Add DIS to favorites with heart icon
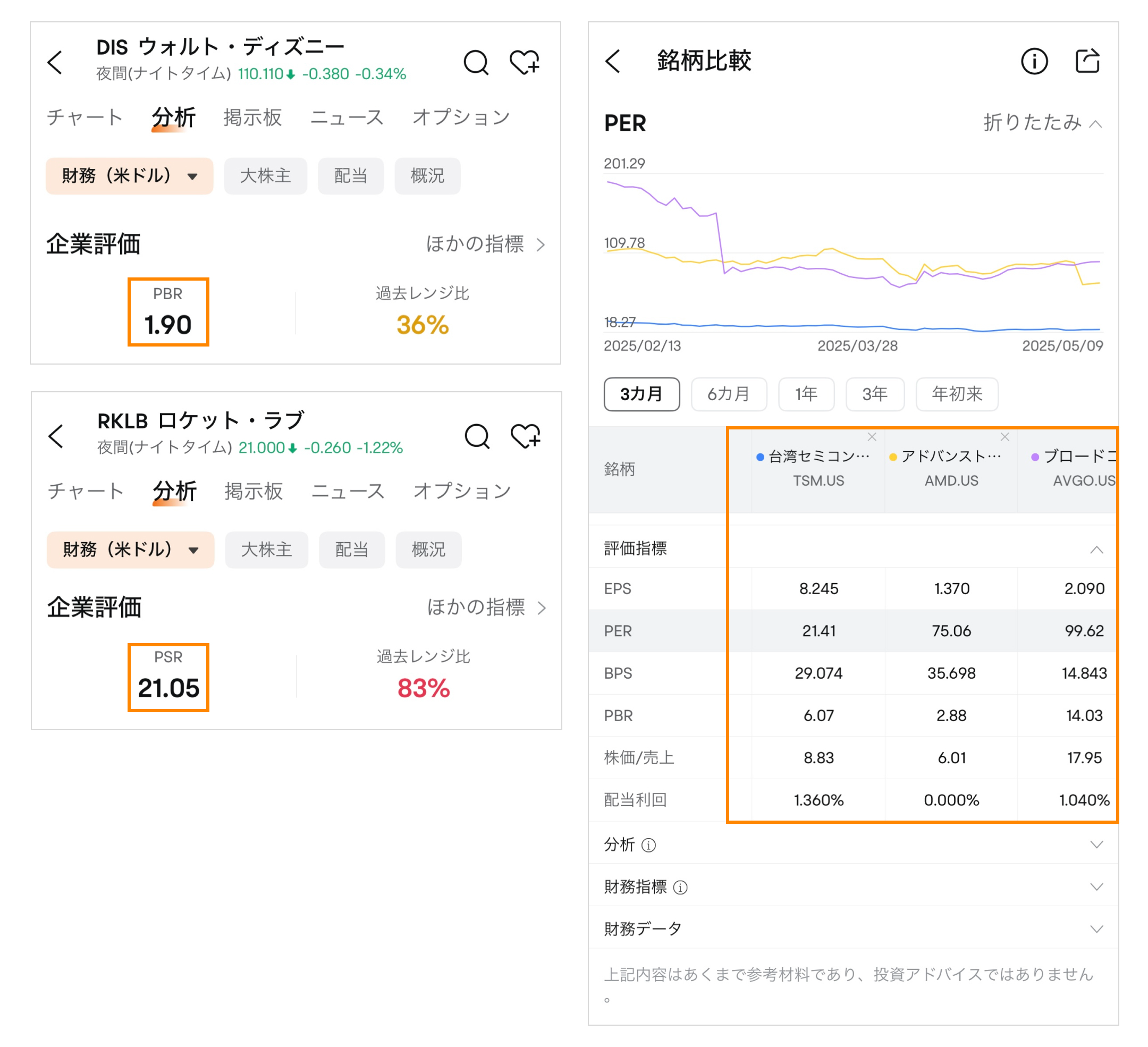Screen dimensions: 1148x1047 point(524,62)
